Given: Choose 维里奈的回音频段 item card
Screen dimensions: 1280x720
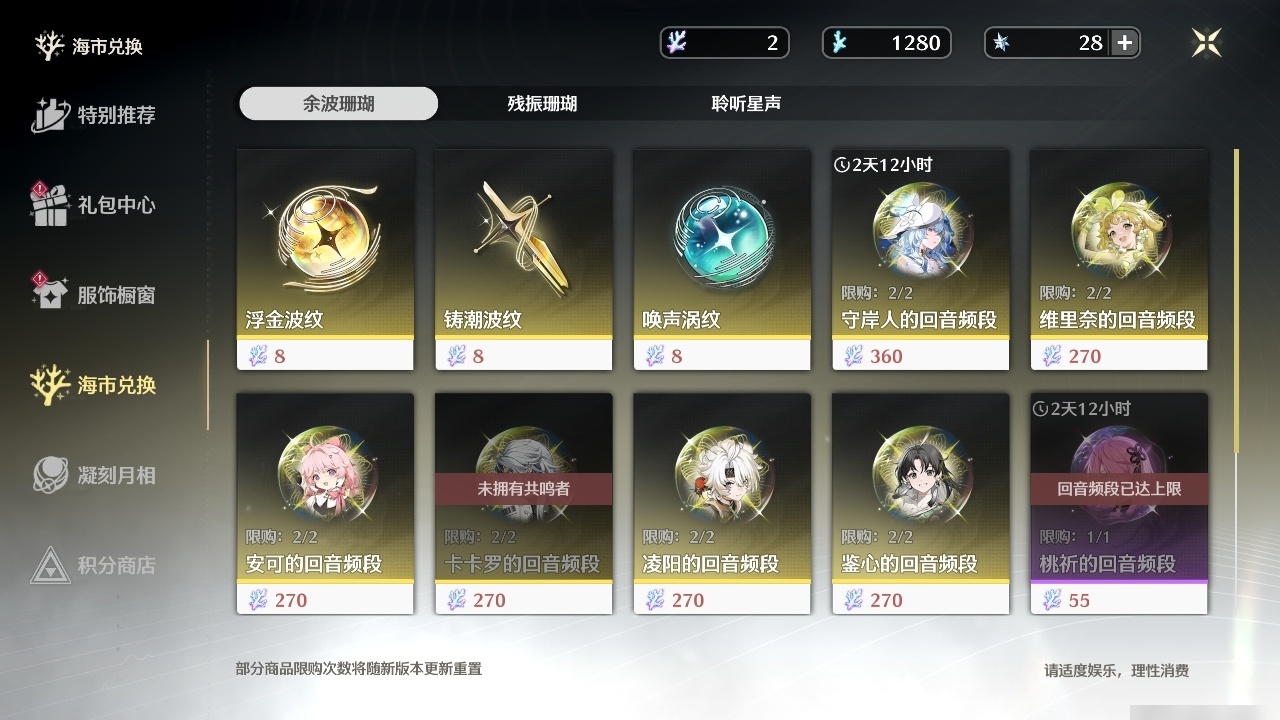Looking at the screenshot, I should tap(1119, 260).
